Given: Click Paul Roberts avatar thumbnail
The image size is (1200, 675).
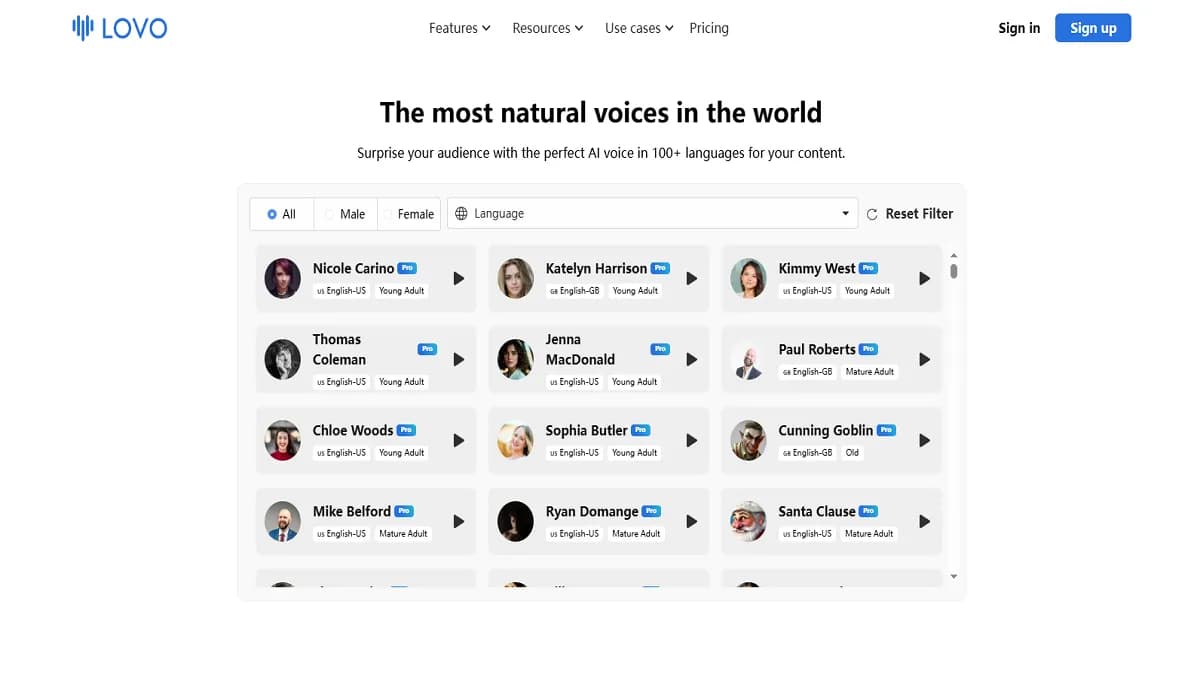Looking at the screenshot, I should tap(749, 360).
